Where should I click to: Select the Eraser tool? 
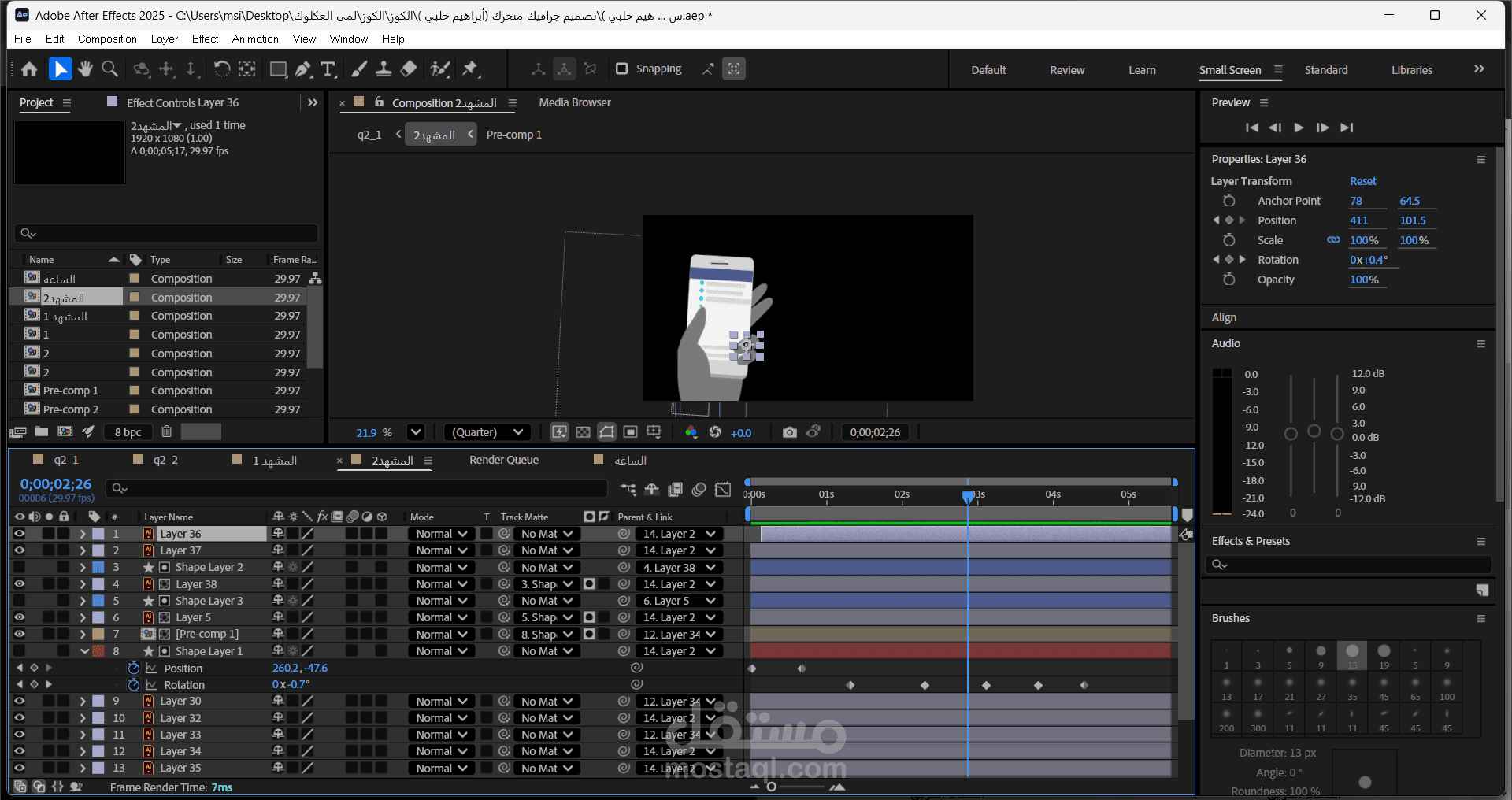[409, 69]
